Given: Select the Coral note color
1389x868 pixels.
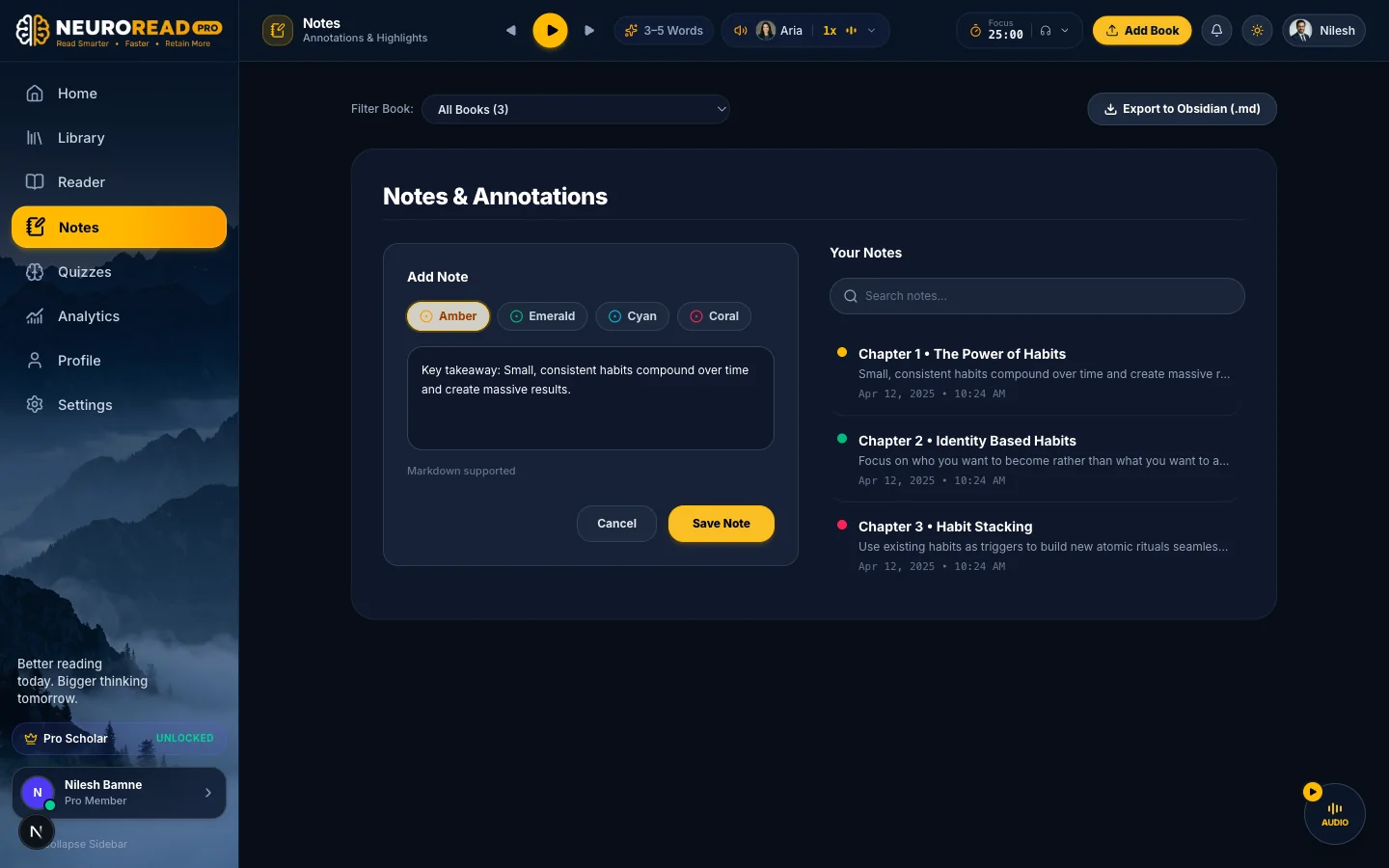Looking at the screenshot, I should [x=714, y=316].
